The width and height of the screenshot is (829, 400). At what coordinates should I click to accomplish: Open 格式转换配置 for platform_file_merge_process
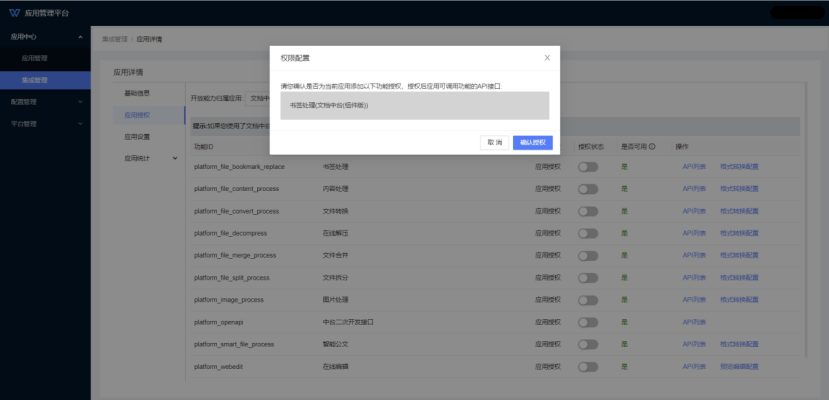pyautogui.click(x=739, y=255)
